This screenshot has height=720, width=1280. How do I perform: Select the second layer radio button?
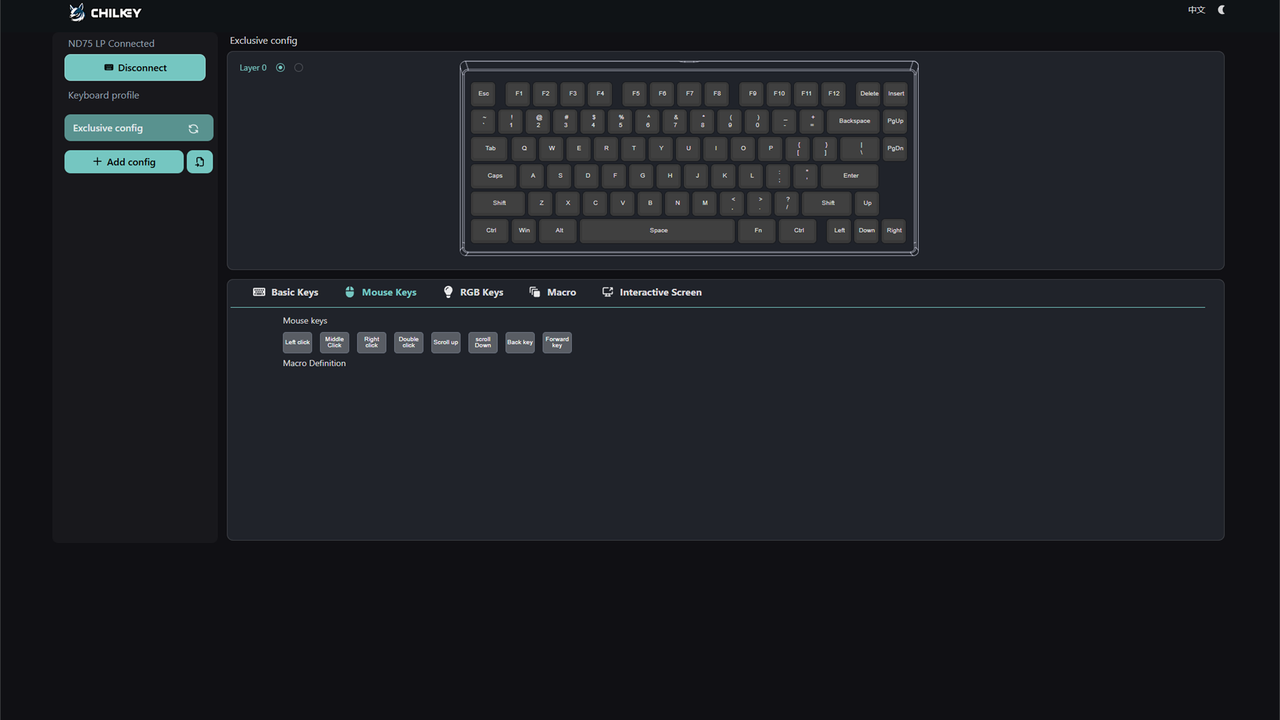pos(299,68)
